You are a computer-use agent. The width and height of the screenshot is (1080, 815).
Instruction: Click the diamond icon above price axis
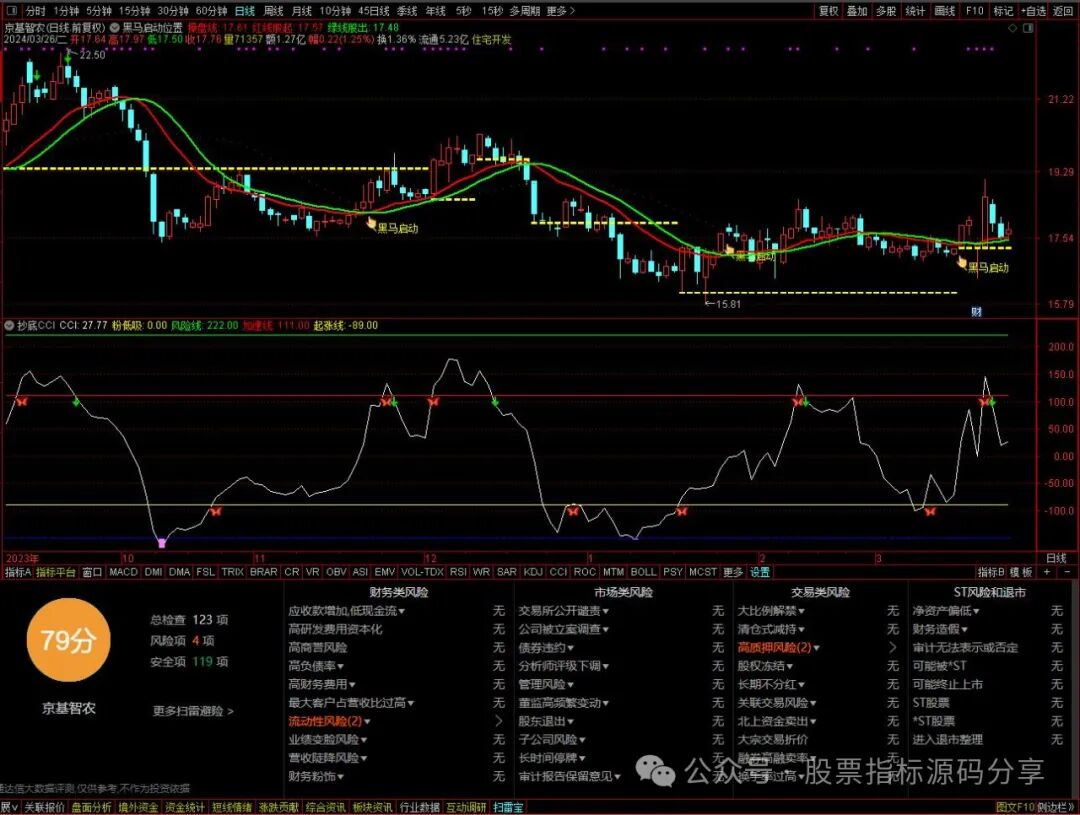pos(1012,28)
